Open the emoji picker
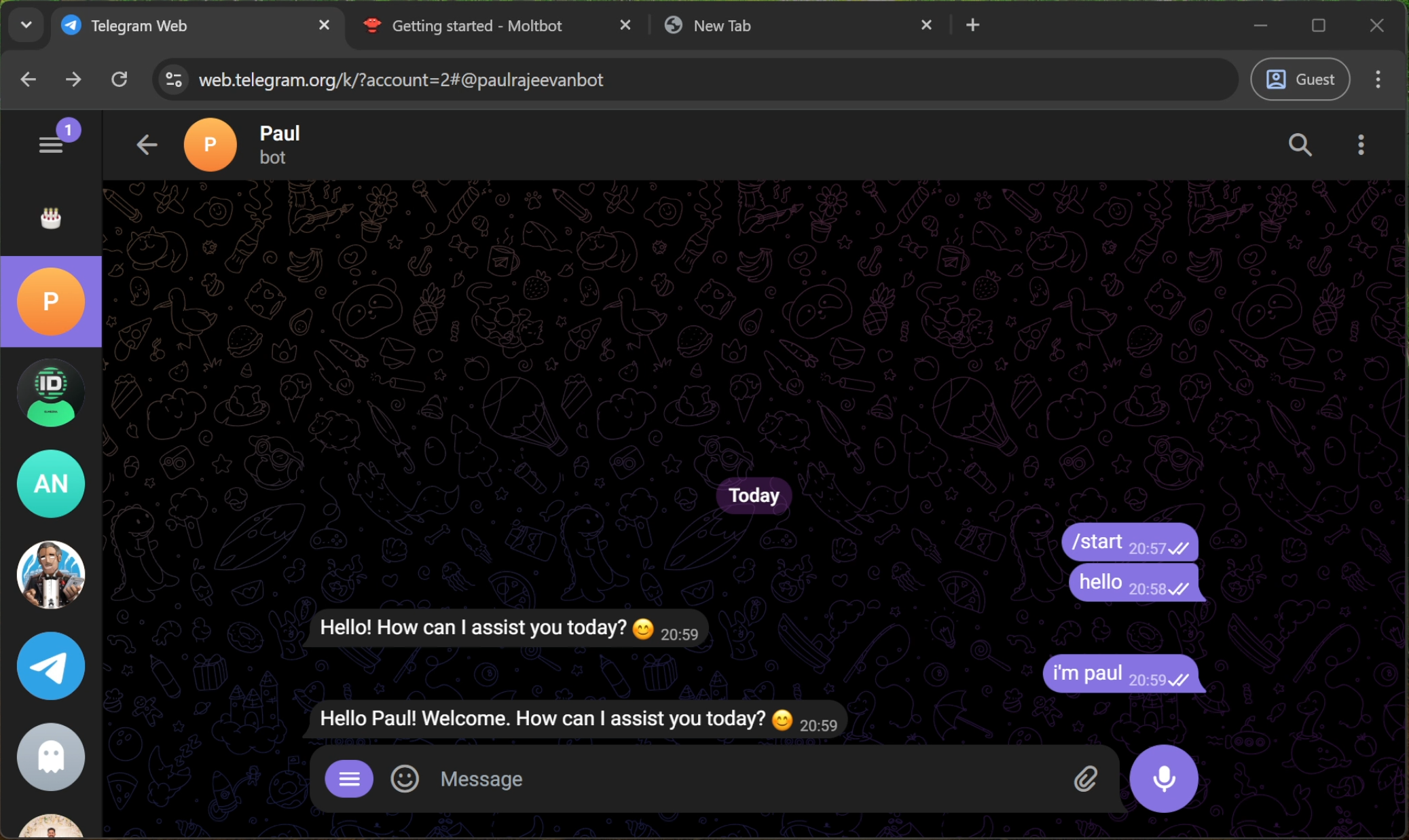The width and height of the screenshot is (1409, 840). [404, 779]
